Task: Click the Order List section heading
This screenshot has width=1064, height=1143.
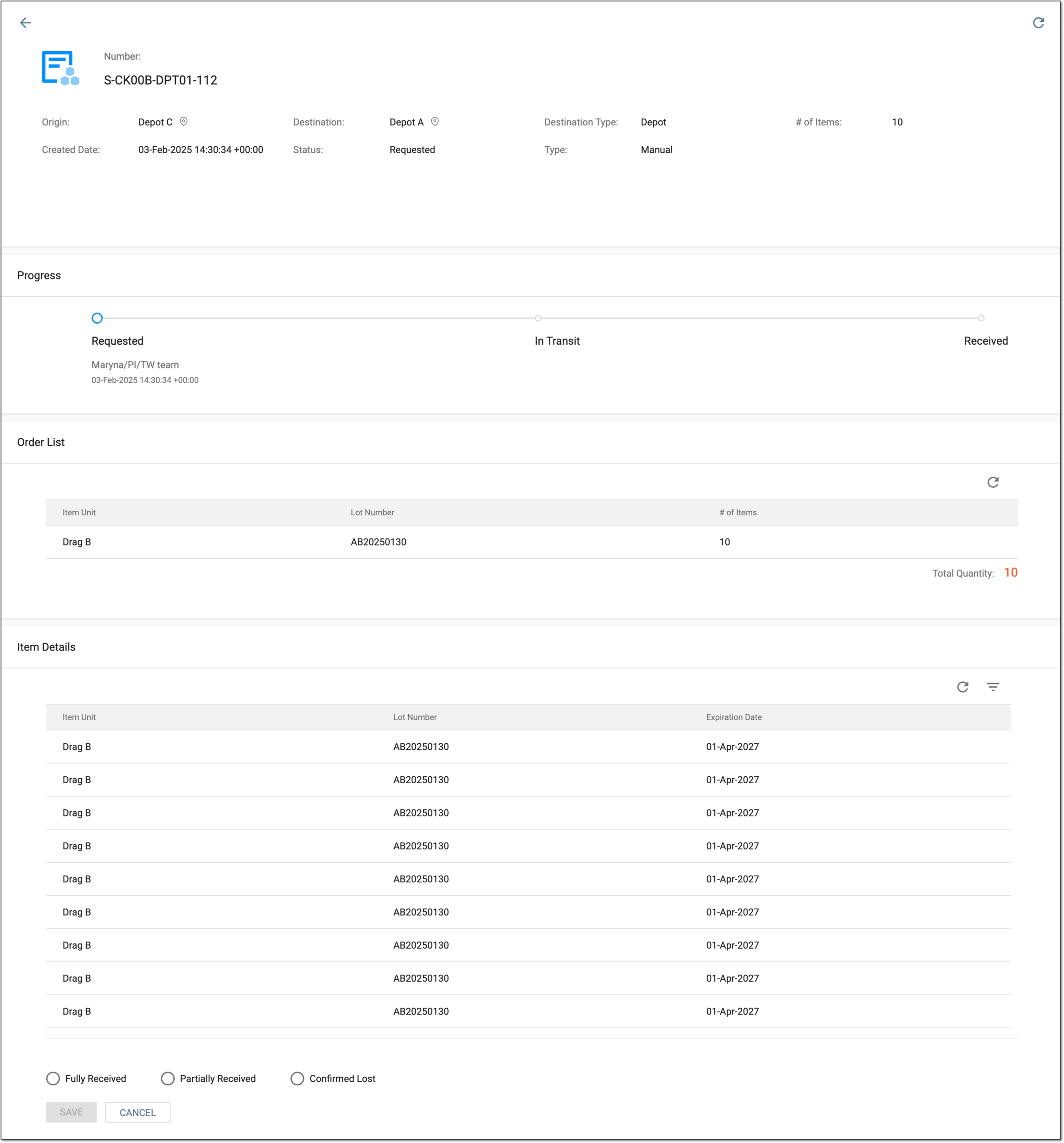Action: click(x=41, y=442)
